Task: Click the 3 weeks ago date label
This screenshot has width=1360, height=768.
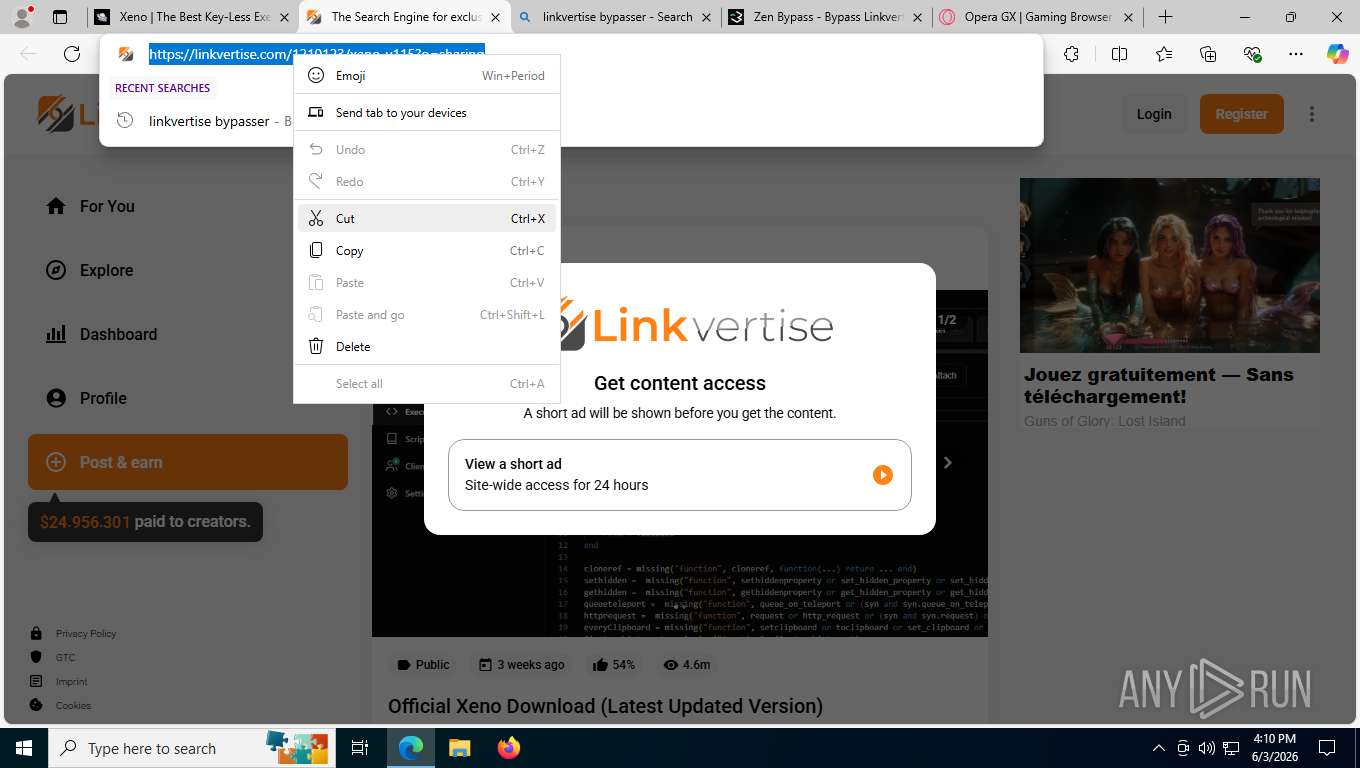Action: pyautogui.click(x=521, y=665)
